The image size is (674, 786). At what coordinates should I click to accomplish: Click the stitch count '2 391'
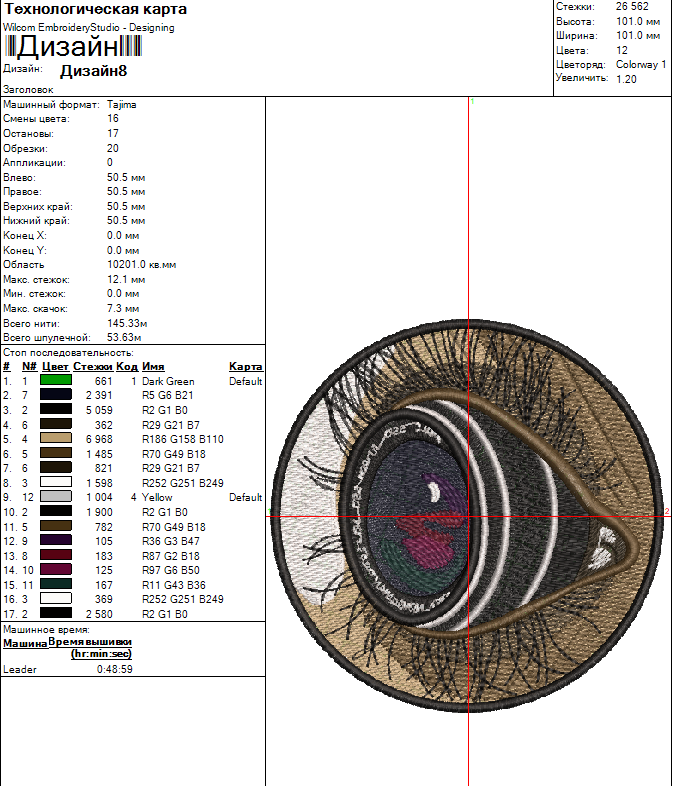coord(99,396)
